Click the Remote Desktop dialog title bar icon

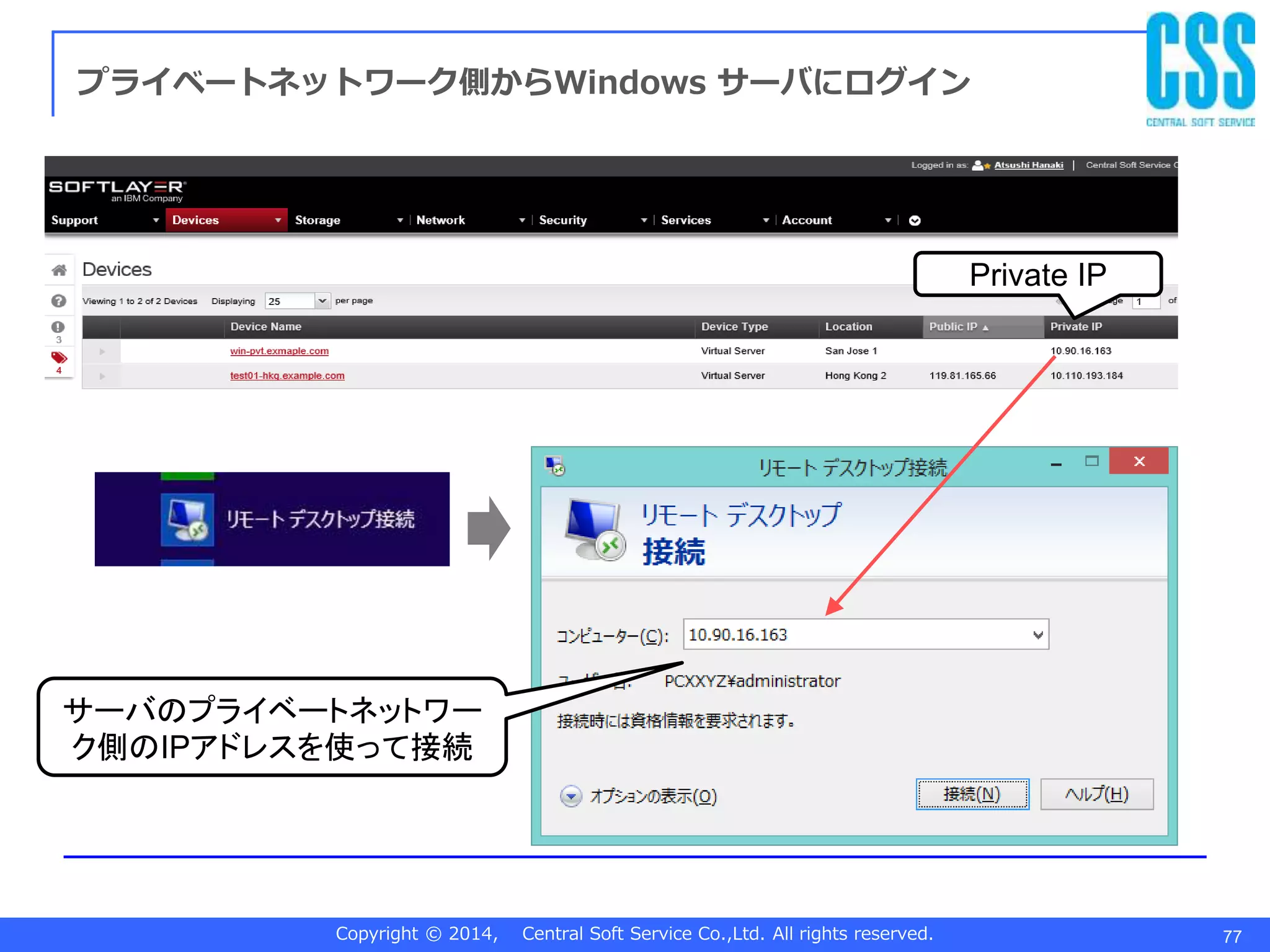[x=554, y=465]
